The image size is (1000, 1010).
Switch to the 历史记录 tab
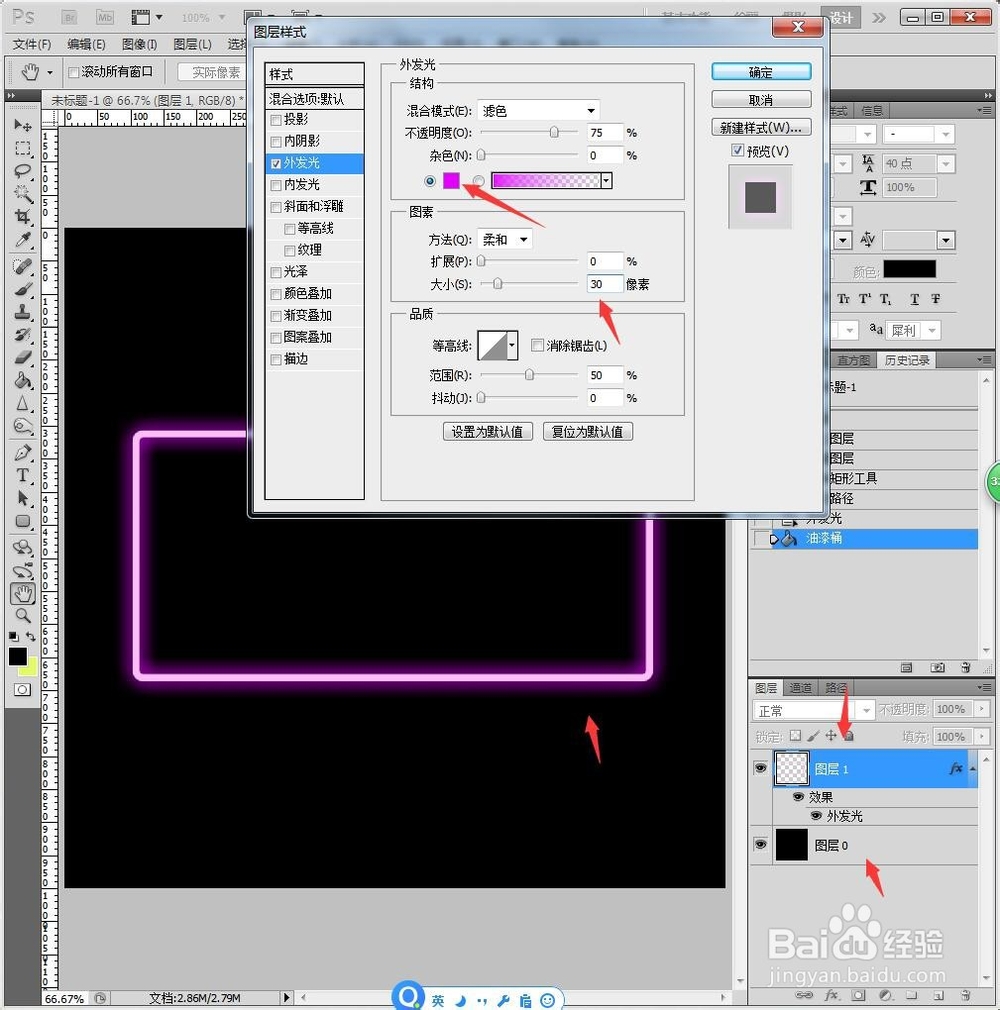(x=907, y=360)
